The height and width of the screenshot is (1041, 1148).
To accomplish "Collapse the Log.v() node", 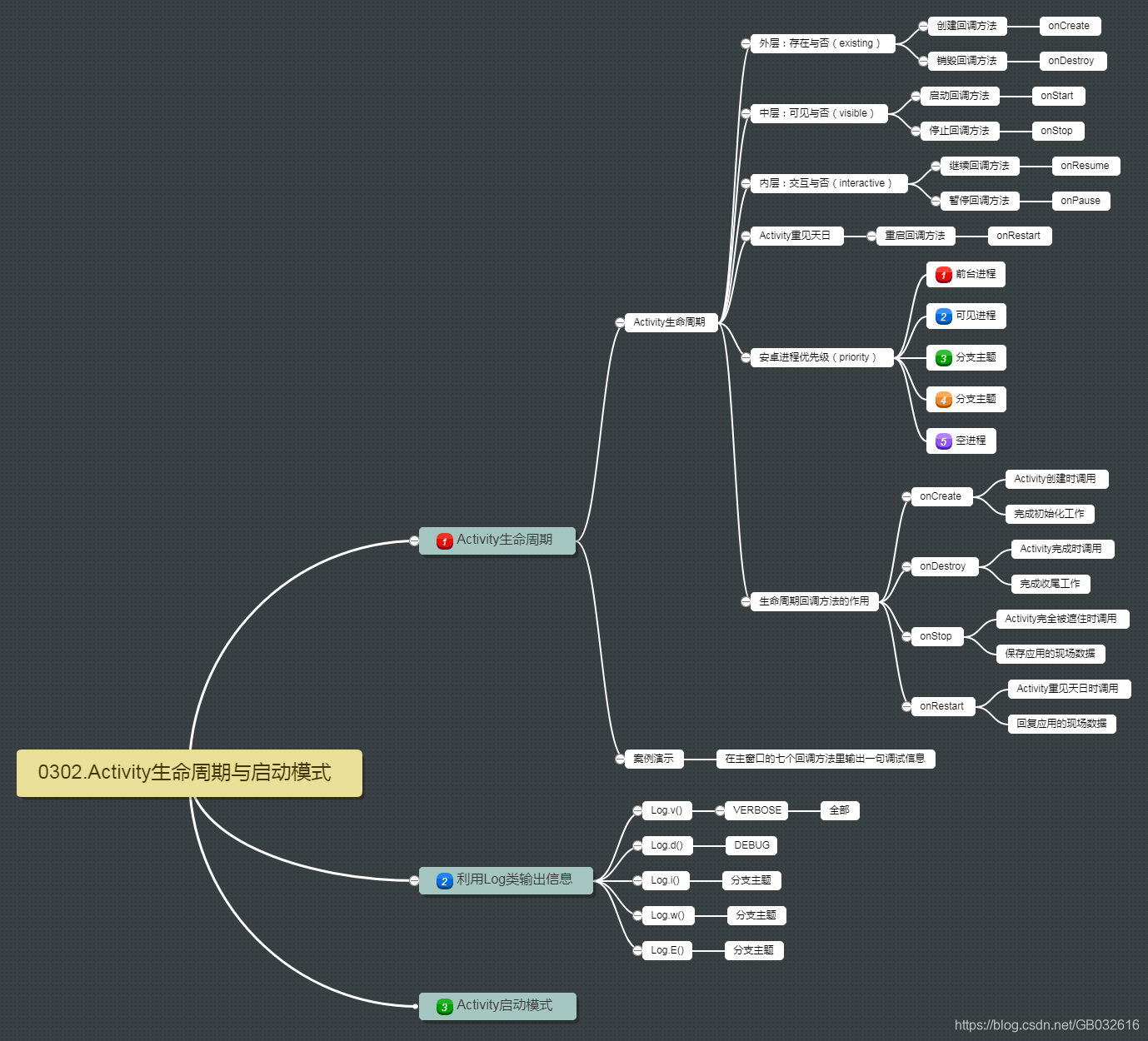I will (x=637, y=810).
